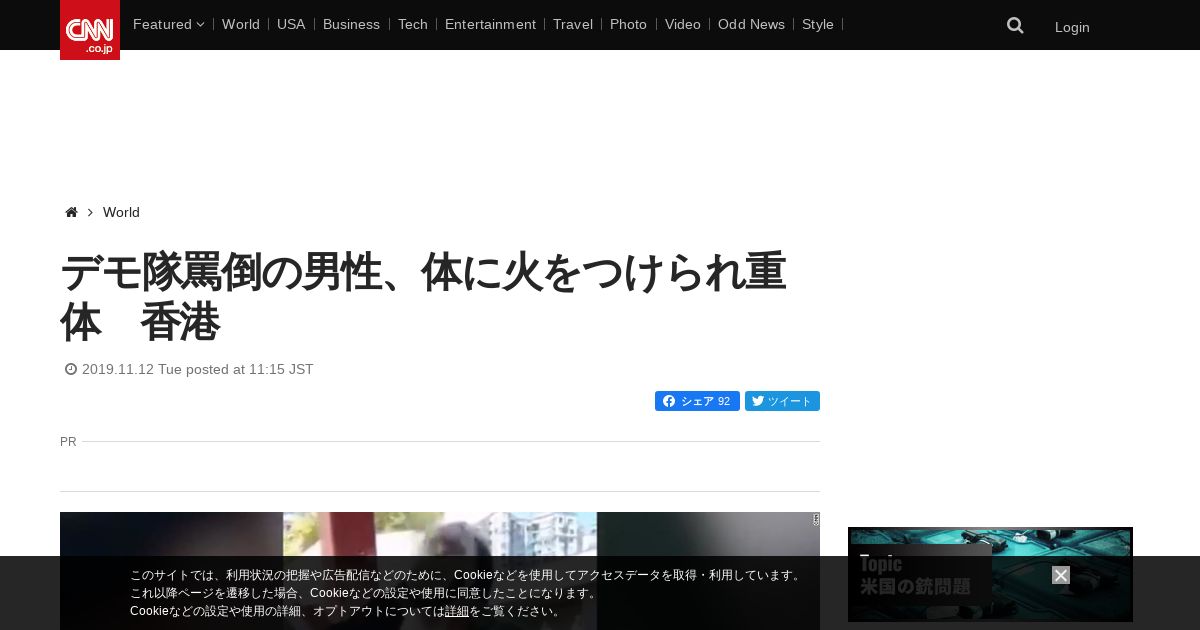Viewport: 1200px width, 630px height.
Task: Select the Tech menu item
Action: tap(413, 24)
